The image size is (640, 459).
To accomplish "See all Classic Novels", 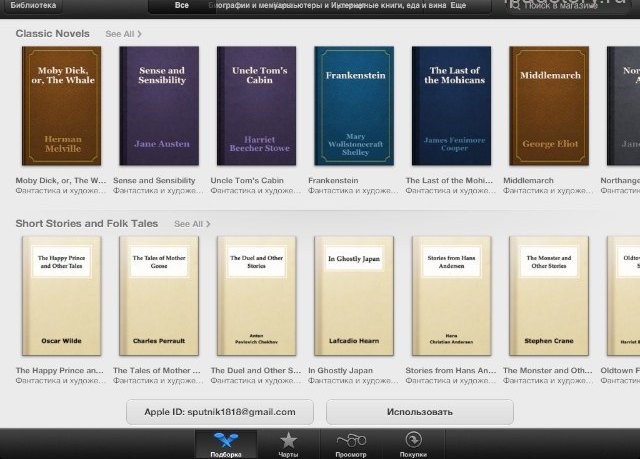I will click(x=123, y=34).
